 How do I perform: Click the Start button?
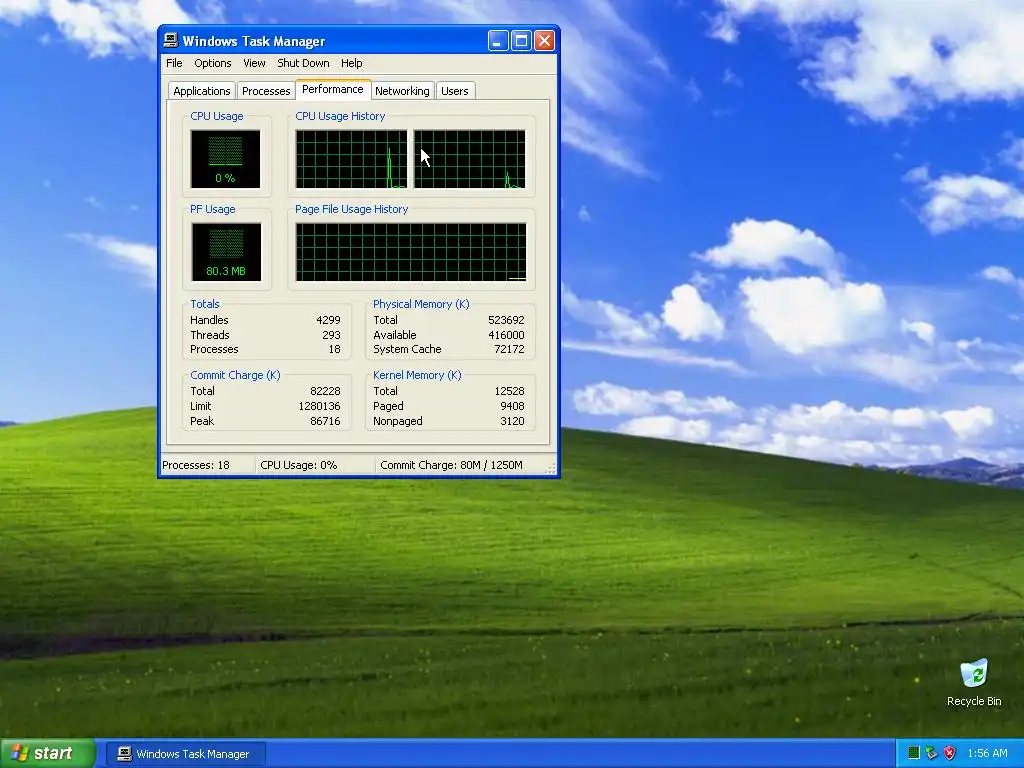coord(47,753)
